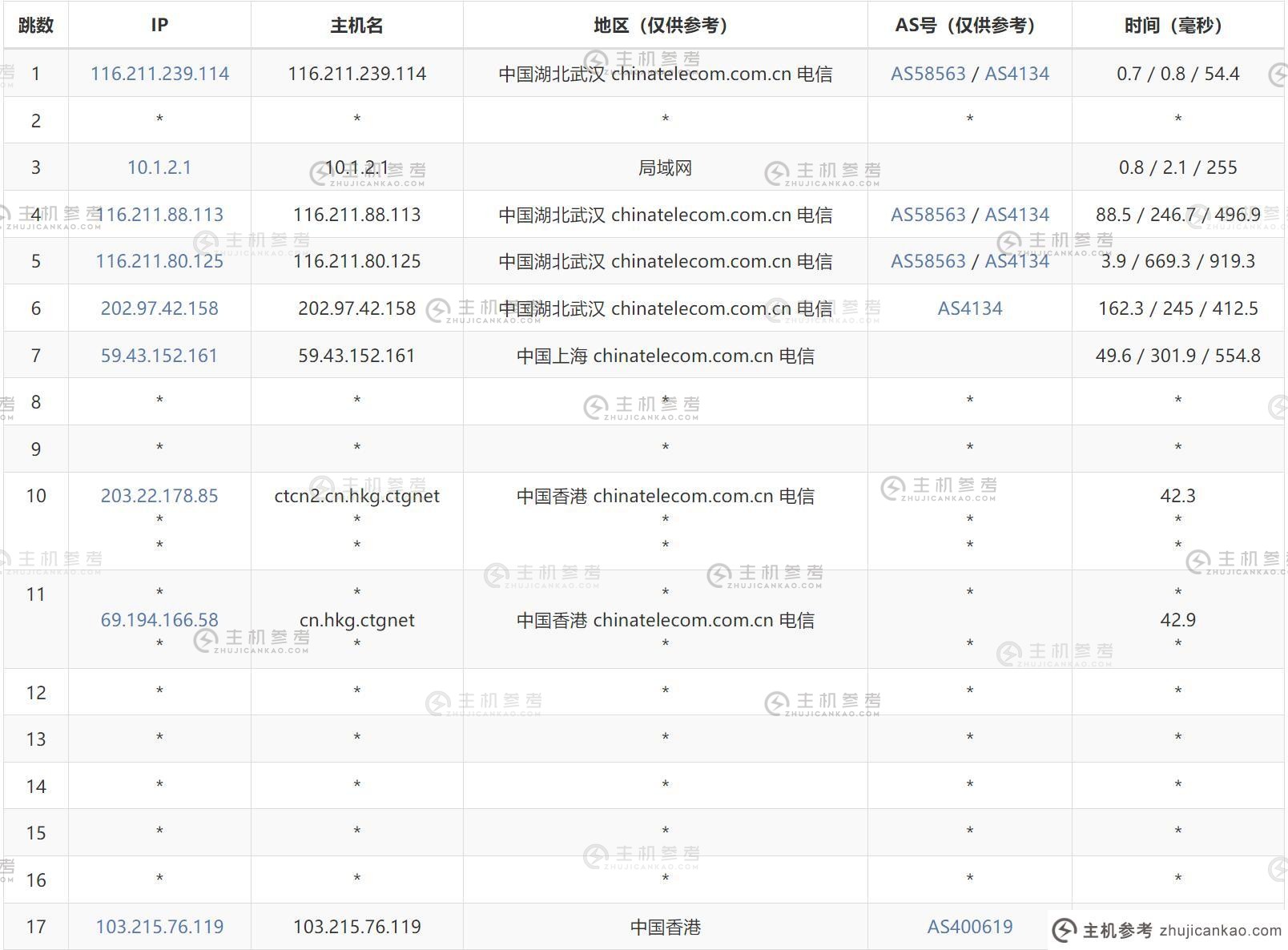
Task: Click the 时间（毫秒） column header
Action: 1177,26
